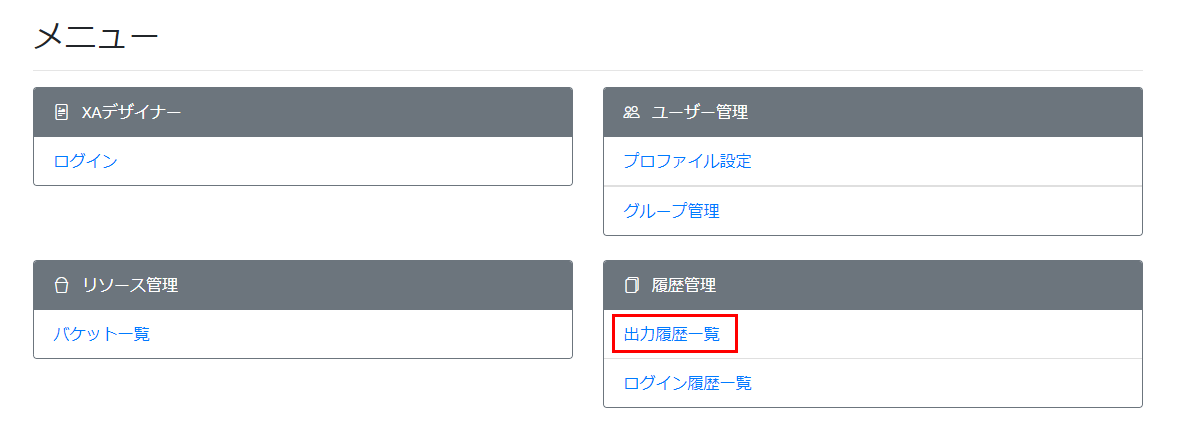Click divider between 出力履歴一覧 and ログイン履歴一覧
1203x426 pixels.
tap(872, 359)
